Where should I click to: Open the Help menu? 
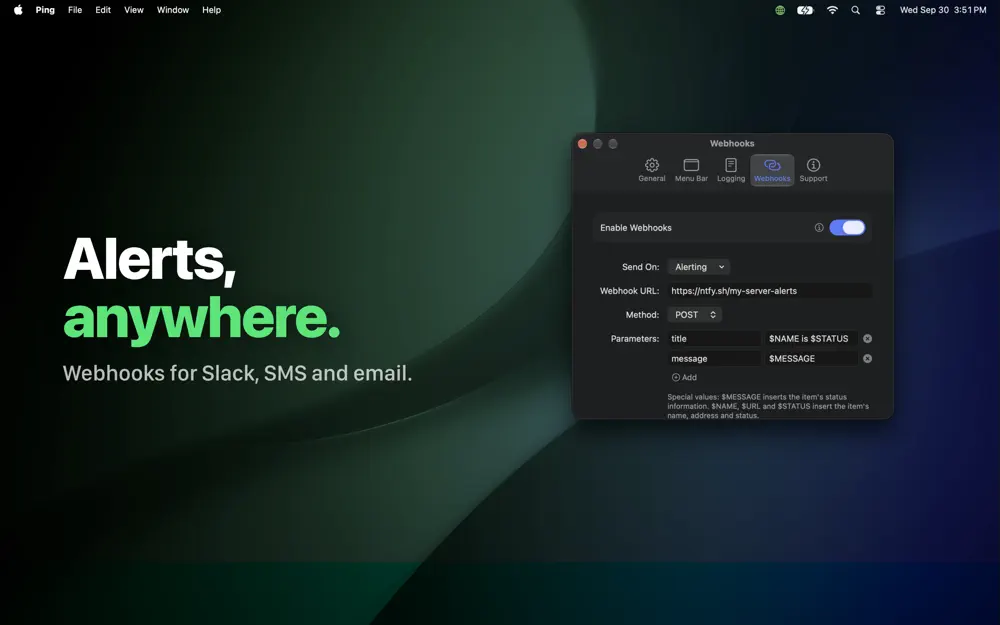[211, 10]
